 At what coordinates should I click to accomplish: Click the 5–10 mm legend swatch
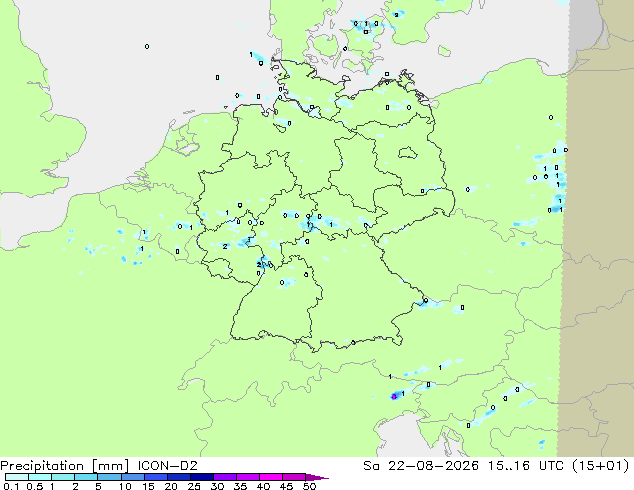109,477
